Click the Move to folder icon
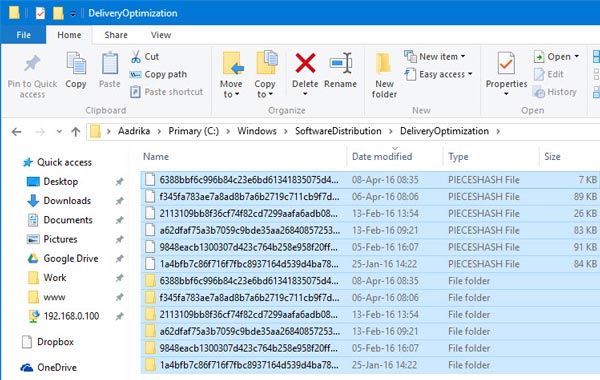 click(x=232, y=63)
